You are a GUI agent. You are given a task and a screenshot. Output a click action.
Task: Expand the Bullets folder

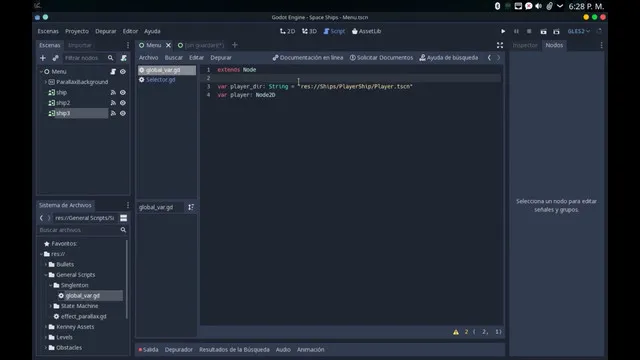pos(46,264)
